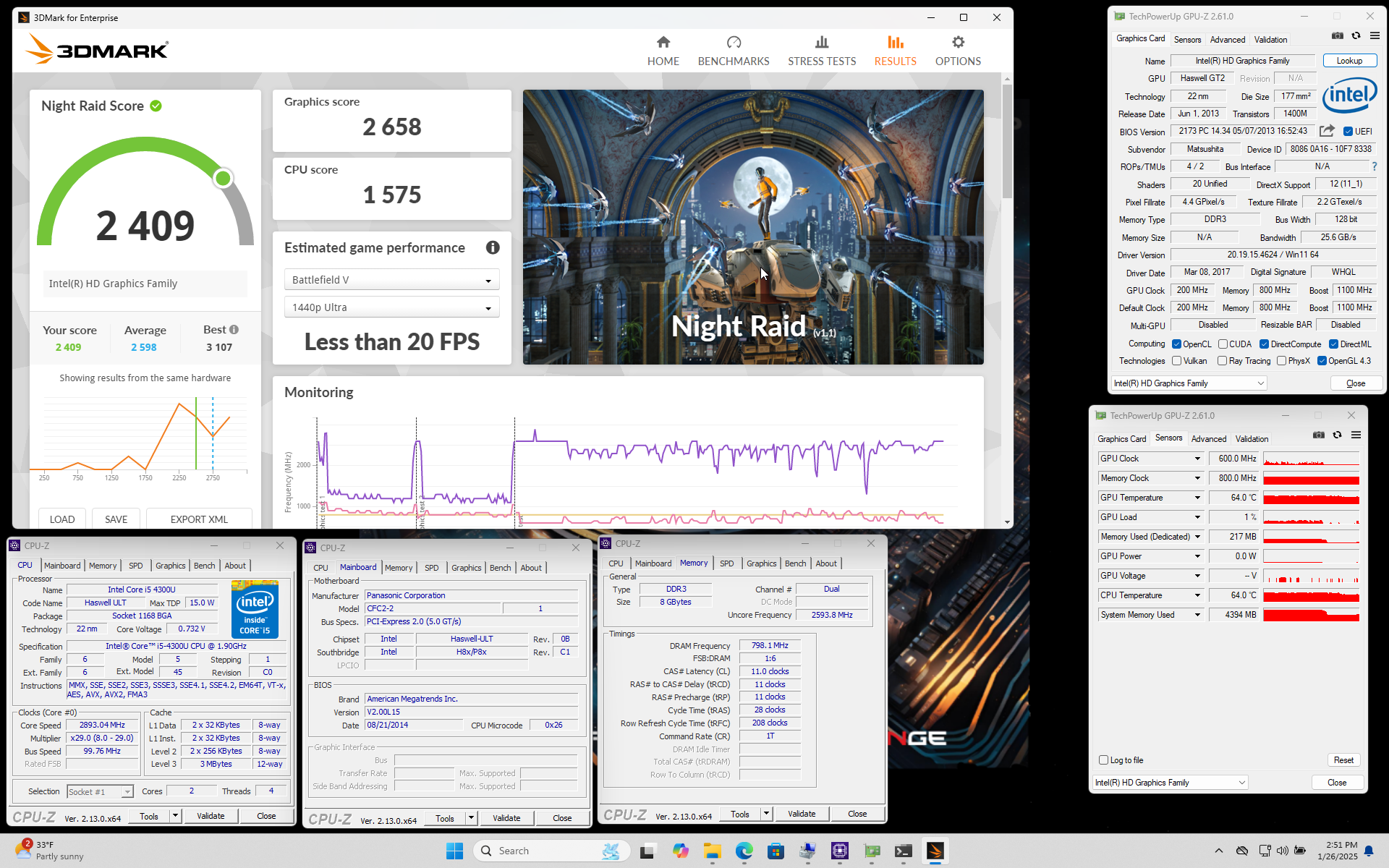
Task: Open Socket #1 selection dropdown in CPU-Z
Action: tap(100, 792)
